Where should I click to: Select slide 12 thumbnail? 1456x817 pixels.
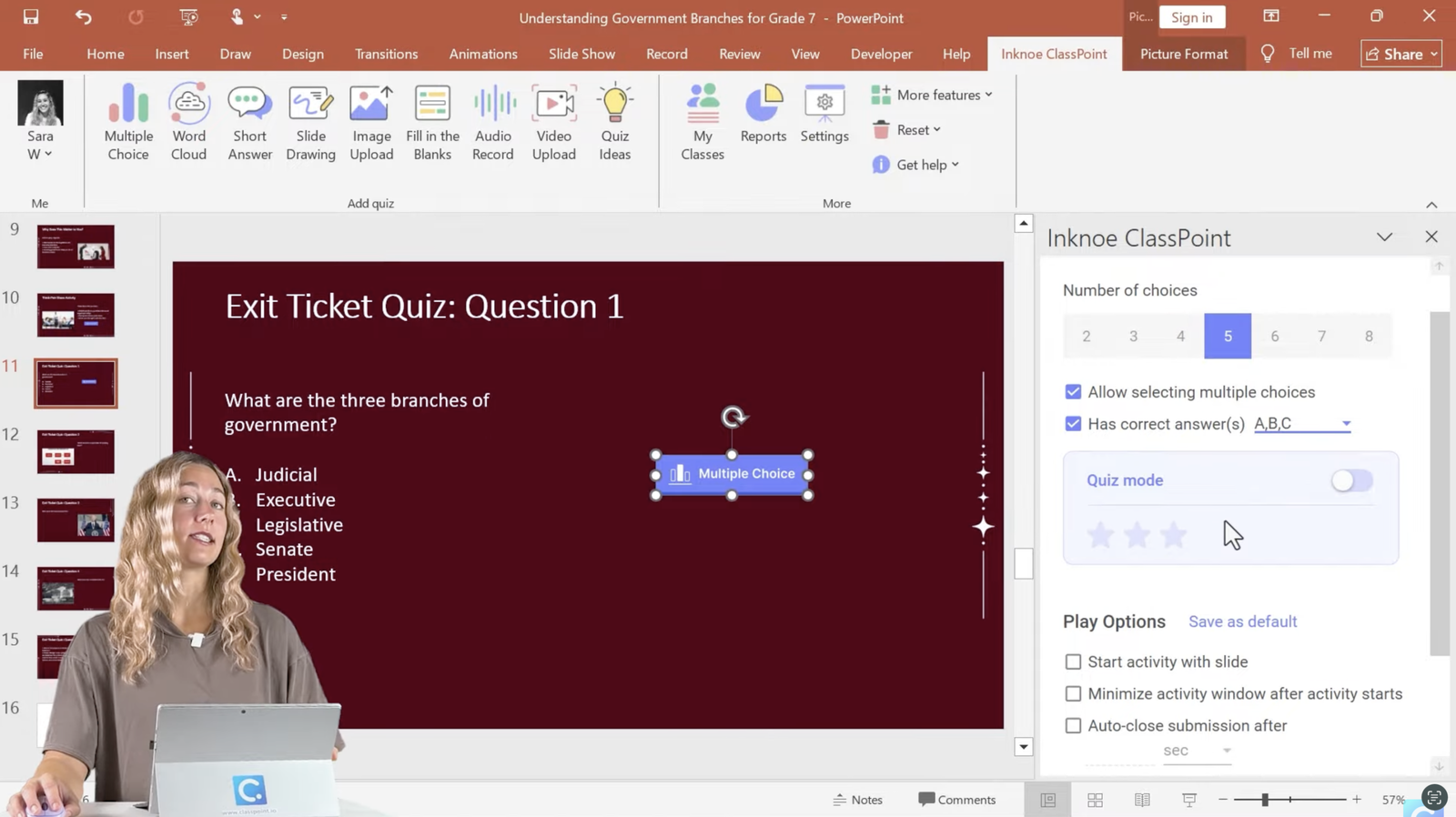76,451
